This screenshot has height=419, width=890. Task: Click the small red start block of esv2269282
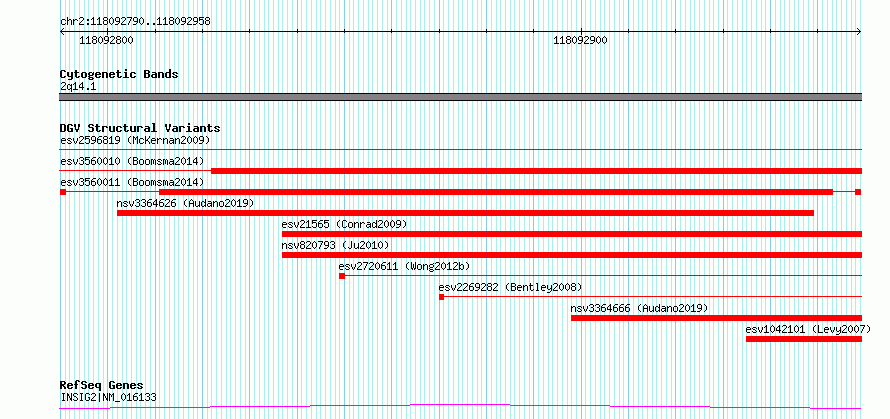(x=442, y=297)
